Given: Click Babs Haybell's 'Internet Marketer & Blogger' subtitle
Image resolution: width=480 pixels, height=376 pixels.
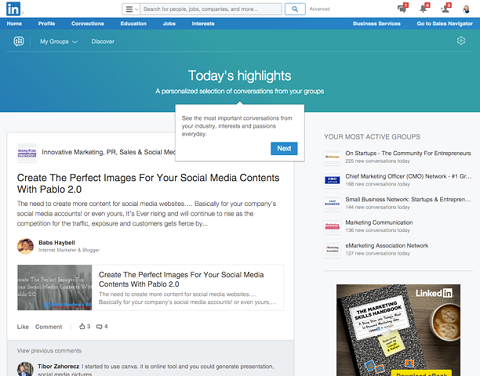Looking at the screenshot, I should pyautogui.click(x=69, y=250).
